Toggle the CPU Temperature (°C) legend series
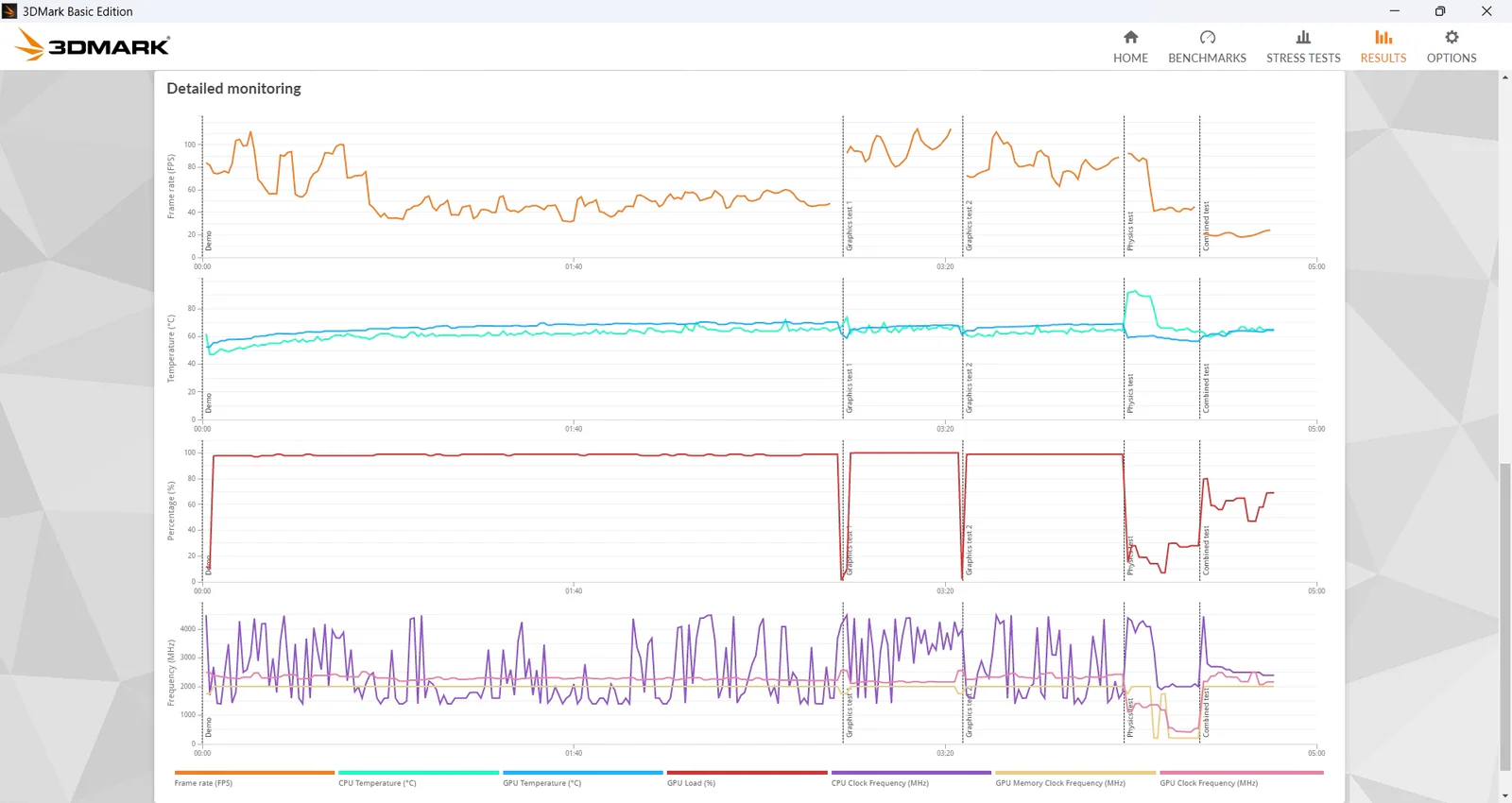The height and width of the screenshot is (803, 1512). coord(419,778)
